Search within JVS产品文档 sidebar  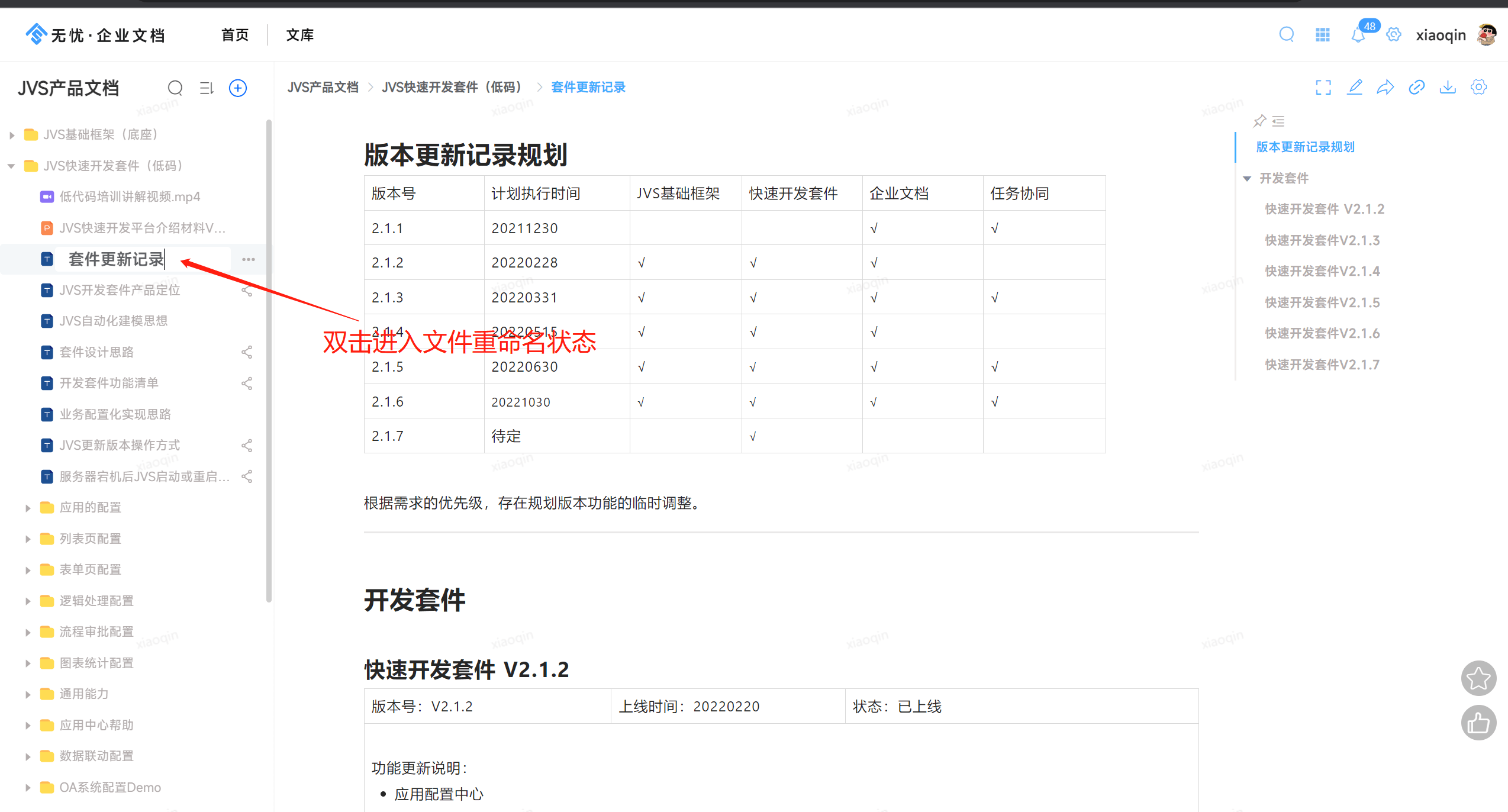tap(175, 88)
